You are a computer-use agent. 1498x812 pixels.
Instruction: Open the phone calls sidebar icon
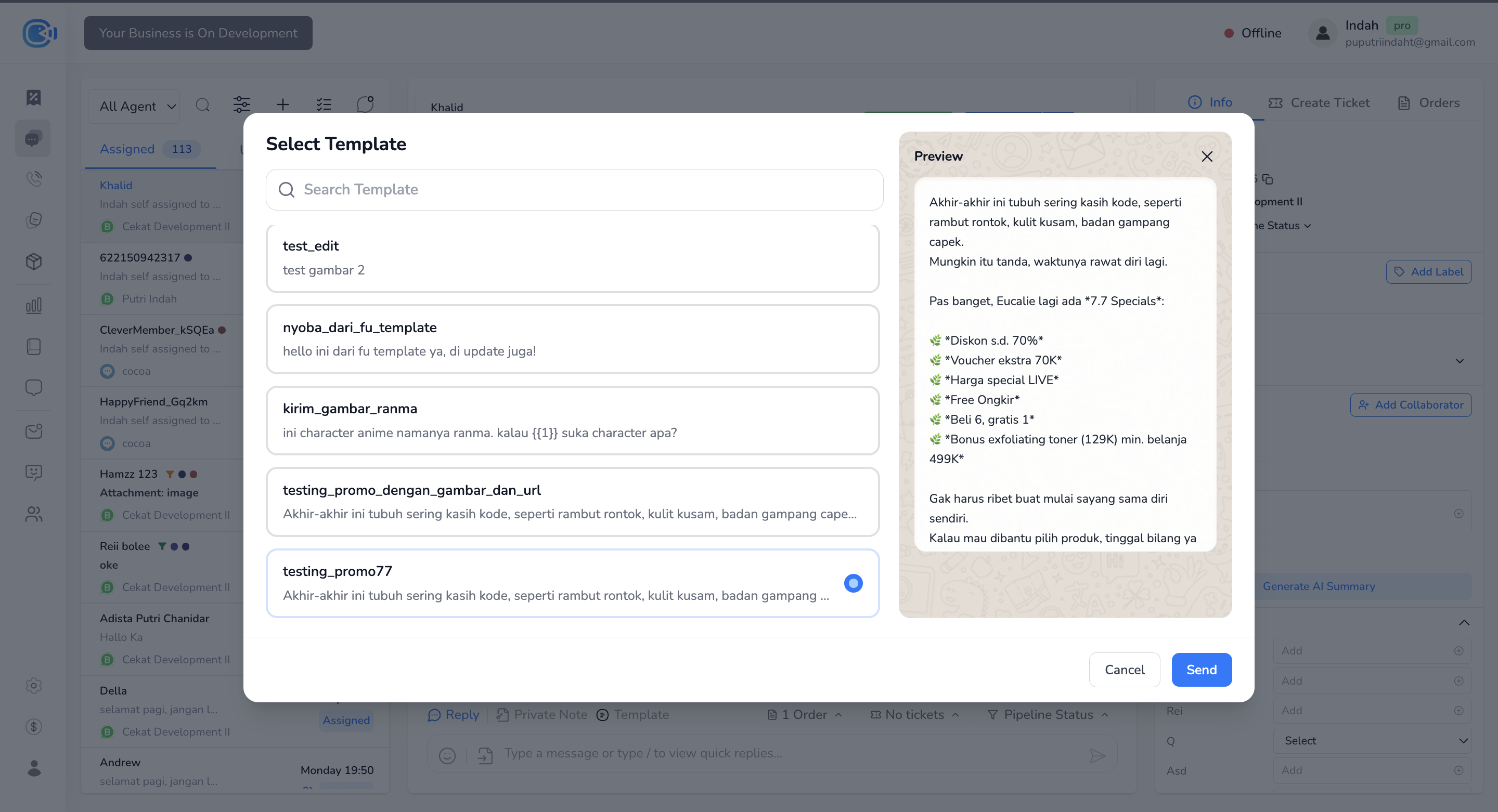click(34, 178)
